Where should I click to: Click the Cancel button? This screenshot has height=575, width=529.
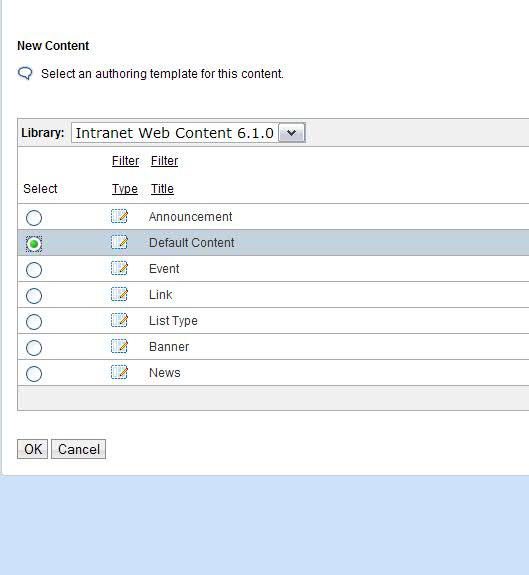(78, 449)
